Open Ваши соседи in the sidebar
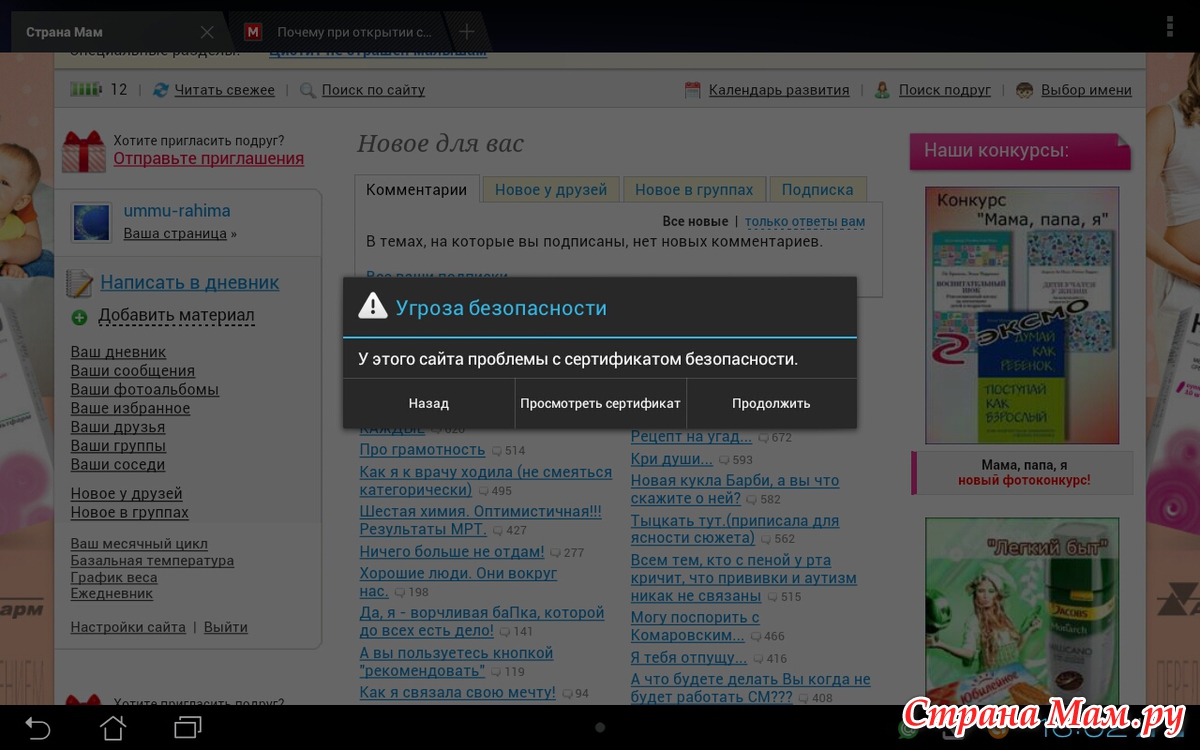Viewport: 1200px width, 750px height. pyautogui.click(x=117, y=464)
